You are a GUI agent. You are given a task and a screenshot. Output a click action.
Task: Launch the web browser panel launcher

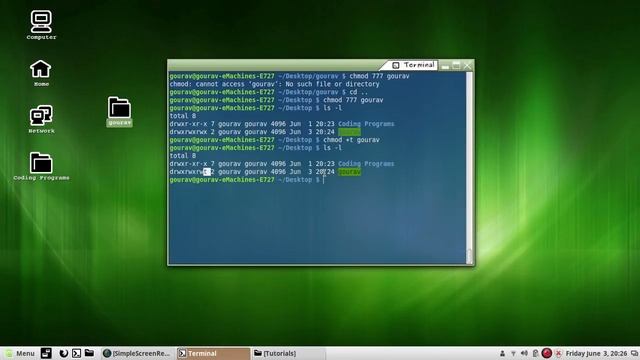coord(63,353)
